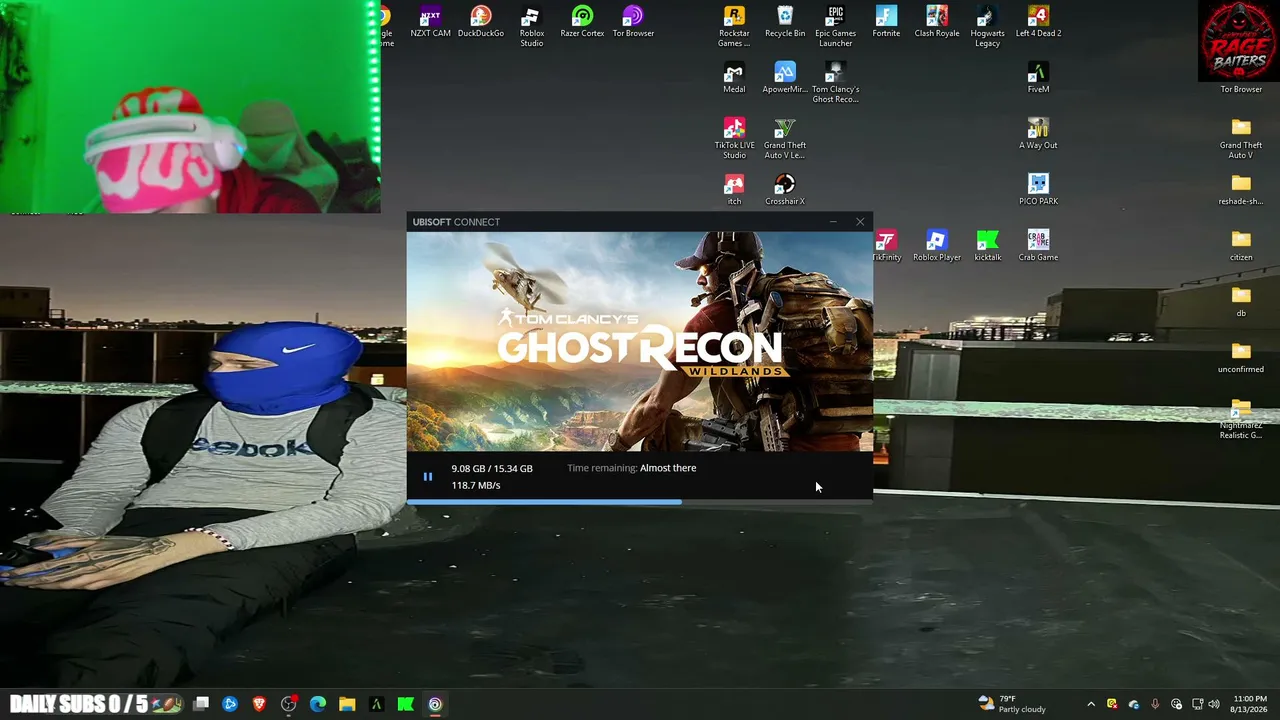Open the green Kick app in taskbar
This screenshot has height=720, width=1280.
tap(406, 704)
